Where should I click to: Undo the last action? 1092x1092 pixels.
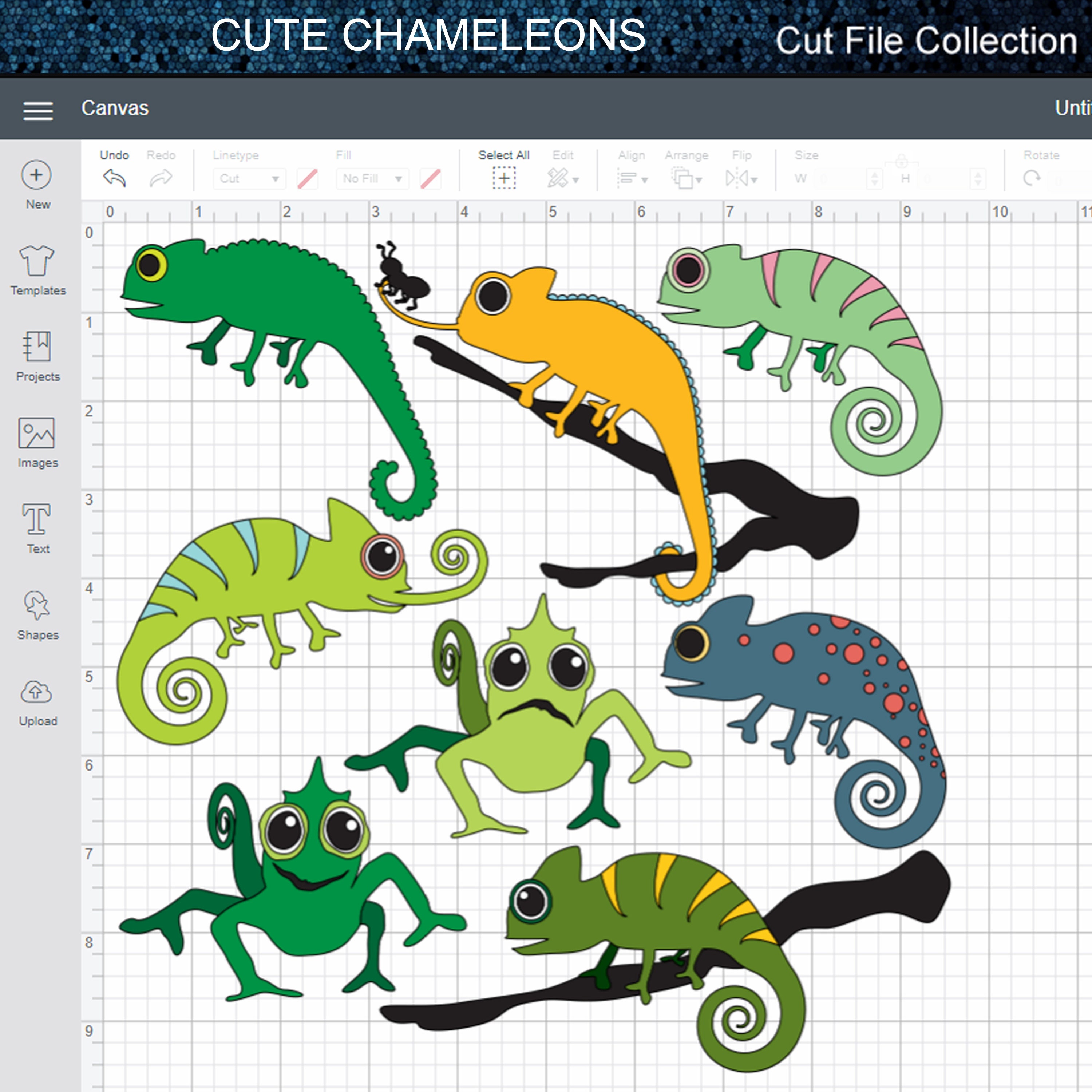[x=114, y=178]
